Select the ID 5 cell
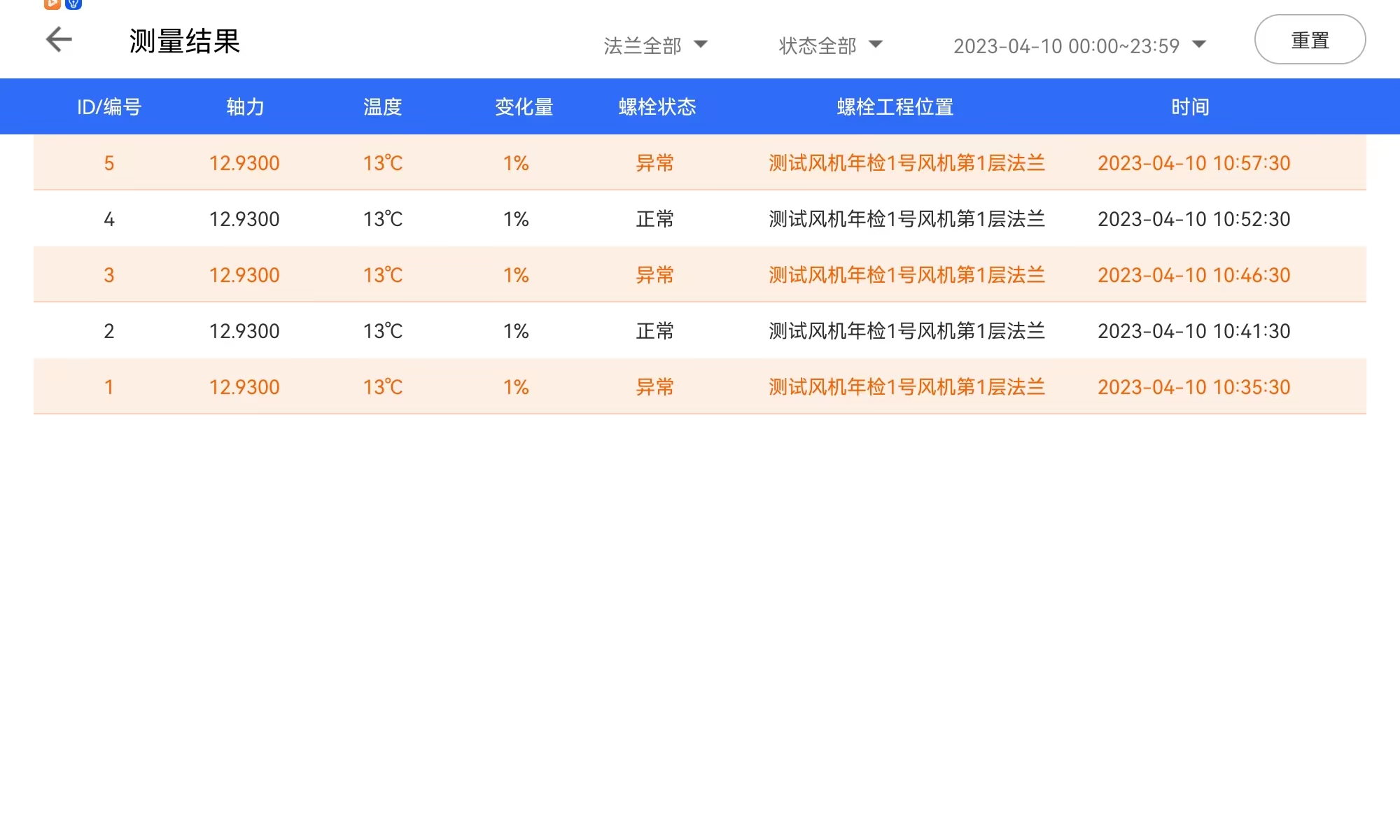Image resolution: width=1400 pixels, height=840 pixels. click(109, 163)
